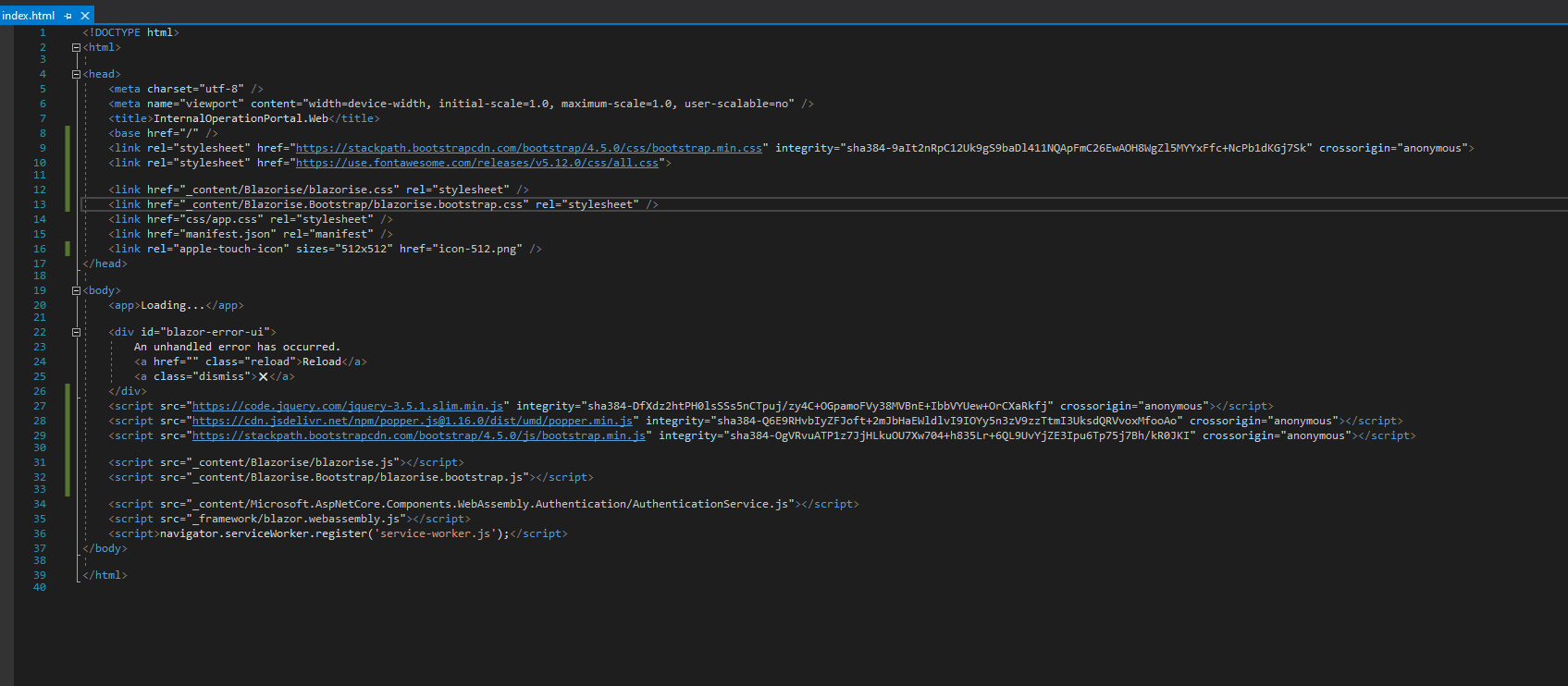Click the <!DOCTYPE html> declaration
Image resolution: width=1568 pixels, height=686 pixels.
[x=130, y=32]
